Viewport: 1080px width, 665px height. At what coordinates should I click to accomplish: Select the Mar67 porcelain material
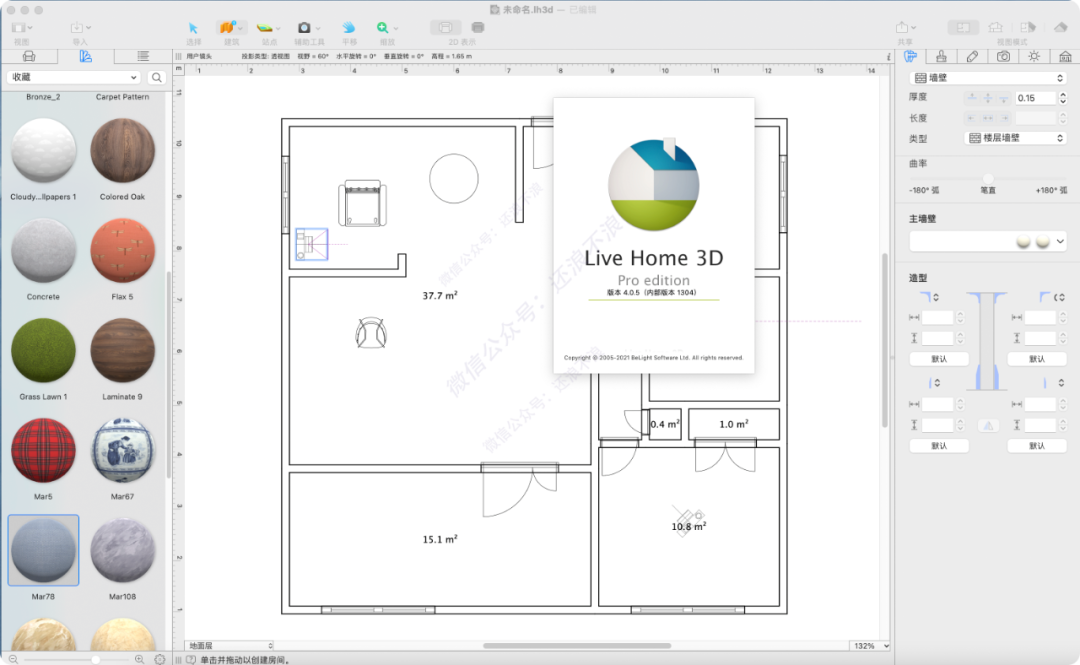click(x=123, y=451)
